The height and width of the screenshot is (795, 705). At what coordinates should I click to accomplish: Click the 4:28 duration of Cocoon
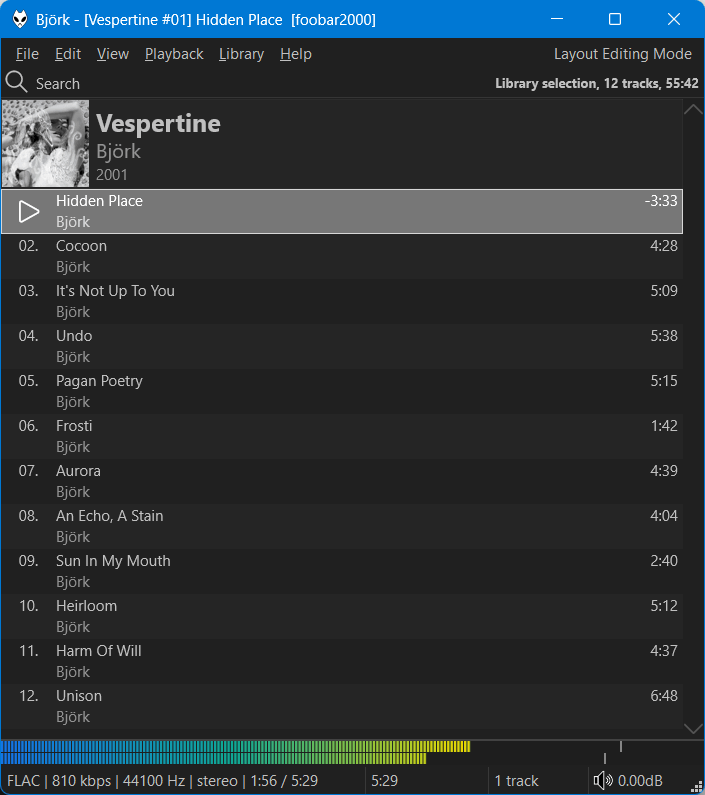pos(664,245)
